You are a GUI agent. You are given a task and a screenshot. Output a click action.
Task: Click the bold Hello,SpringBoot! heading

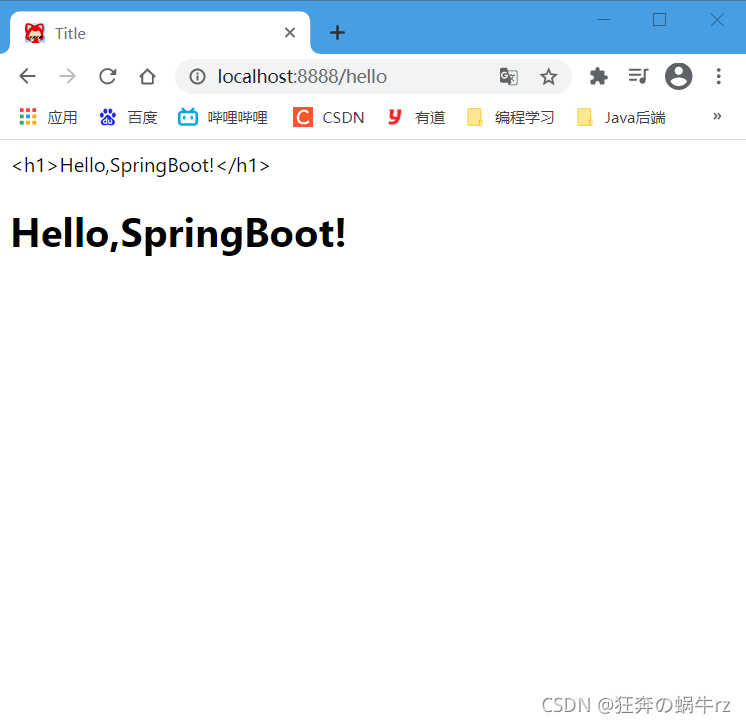[x=179, y=234]
